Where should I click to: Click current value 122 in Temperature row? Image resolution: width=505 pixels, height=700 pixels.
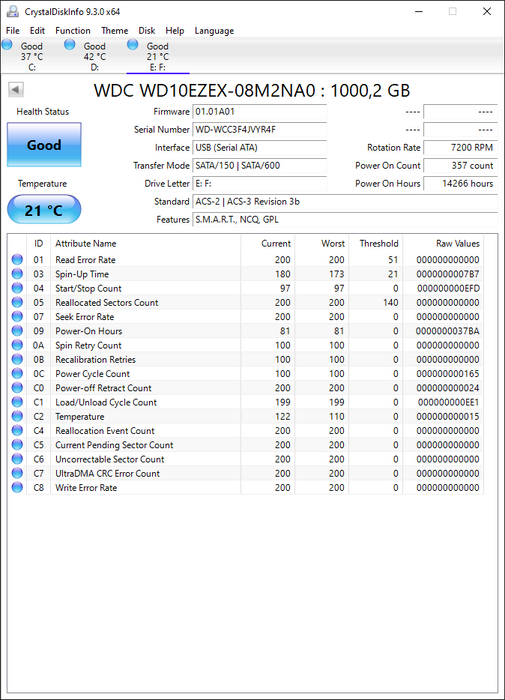(283, 416)
